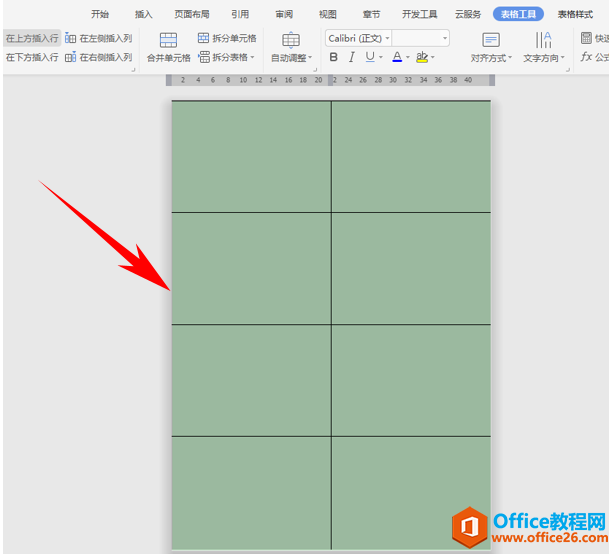Open the 章节 (Section) tab
Image resolution: width=615 pixels, height=555 pixels.
(371, 15)
